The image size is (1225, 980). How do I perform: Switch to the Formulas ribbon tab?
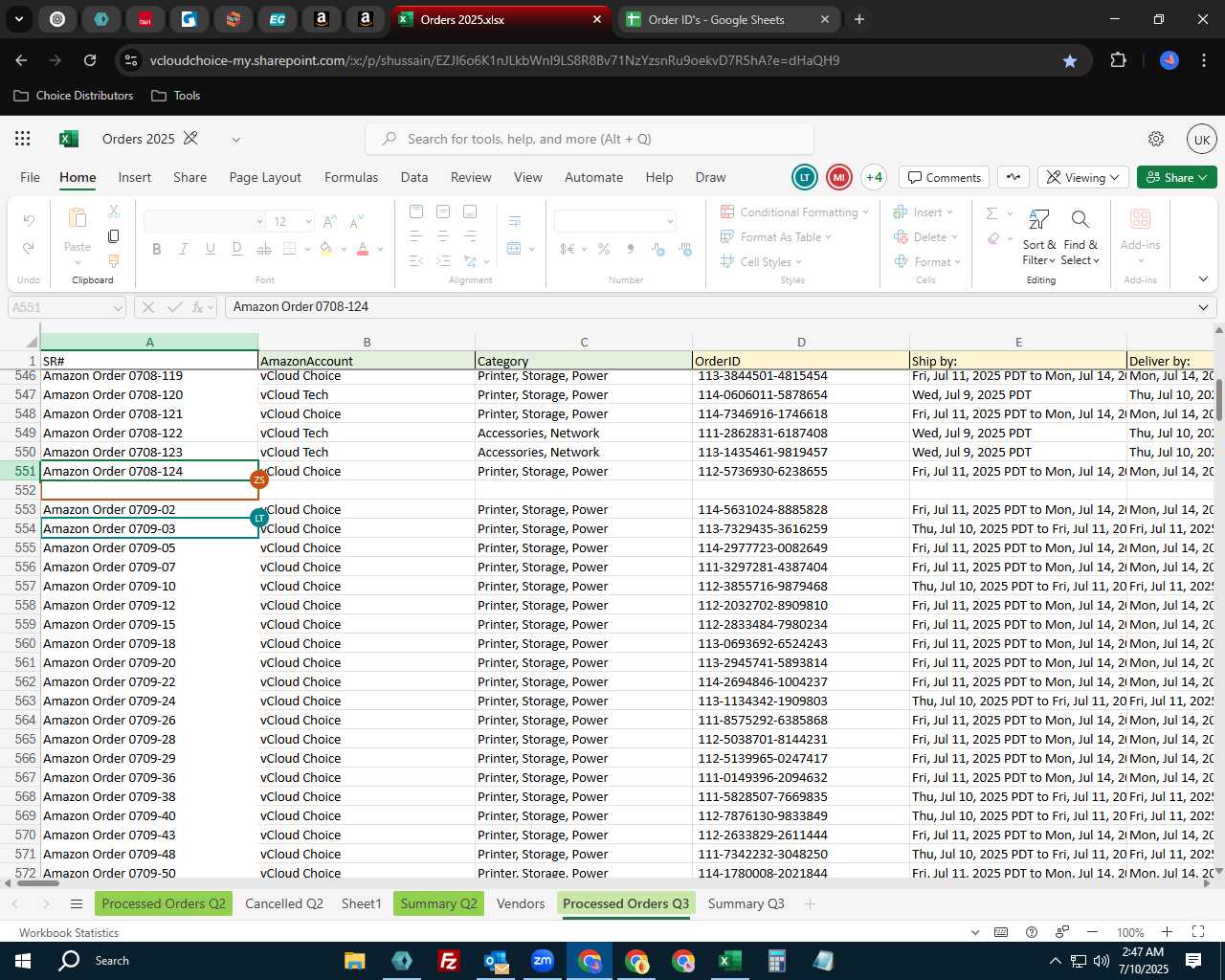tap(351, 177)
